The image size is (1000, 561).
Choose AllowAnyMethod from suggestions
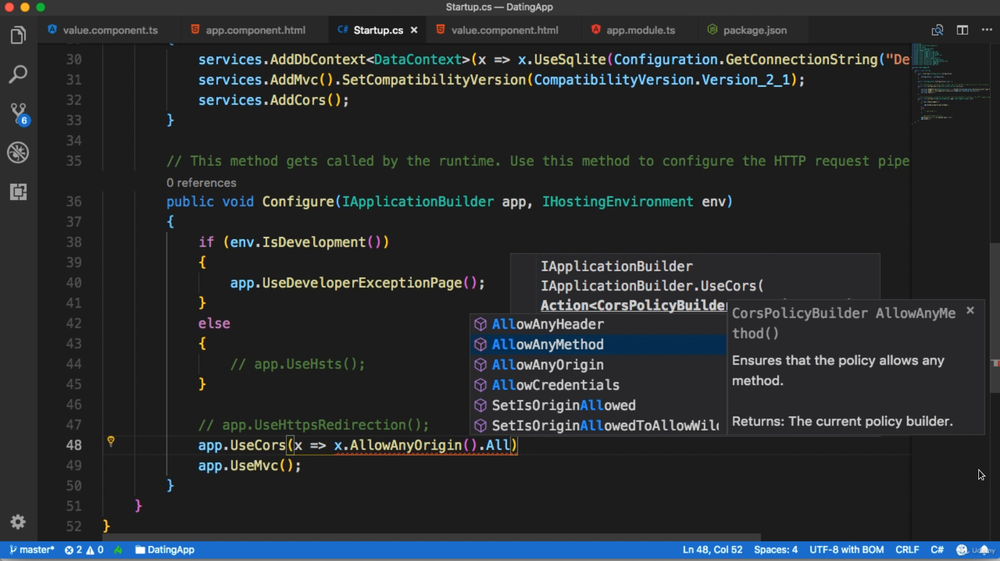598,344
